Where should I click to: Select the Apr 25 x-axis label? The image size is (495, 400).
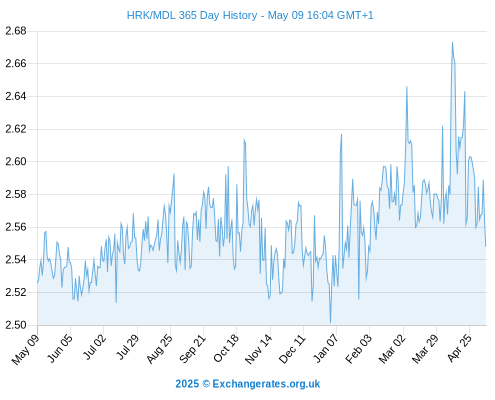tap(459, 348)
